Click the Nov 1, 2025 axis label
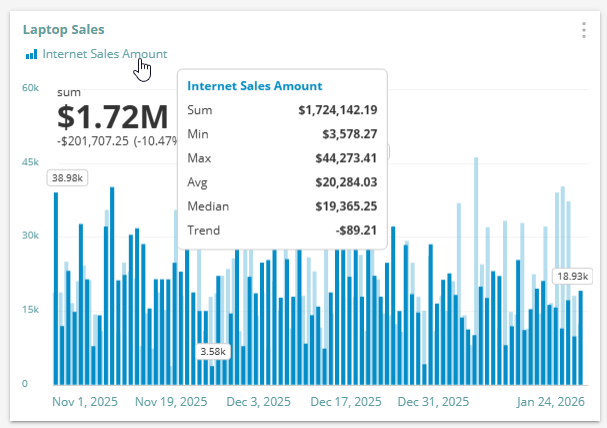This screenshot has width=607, height=428. (x=85, y=402)
